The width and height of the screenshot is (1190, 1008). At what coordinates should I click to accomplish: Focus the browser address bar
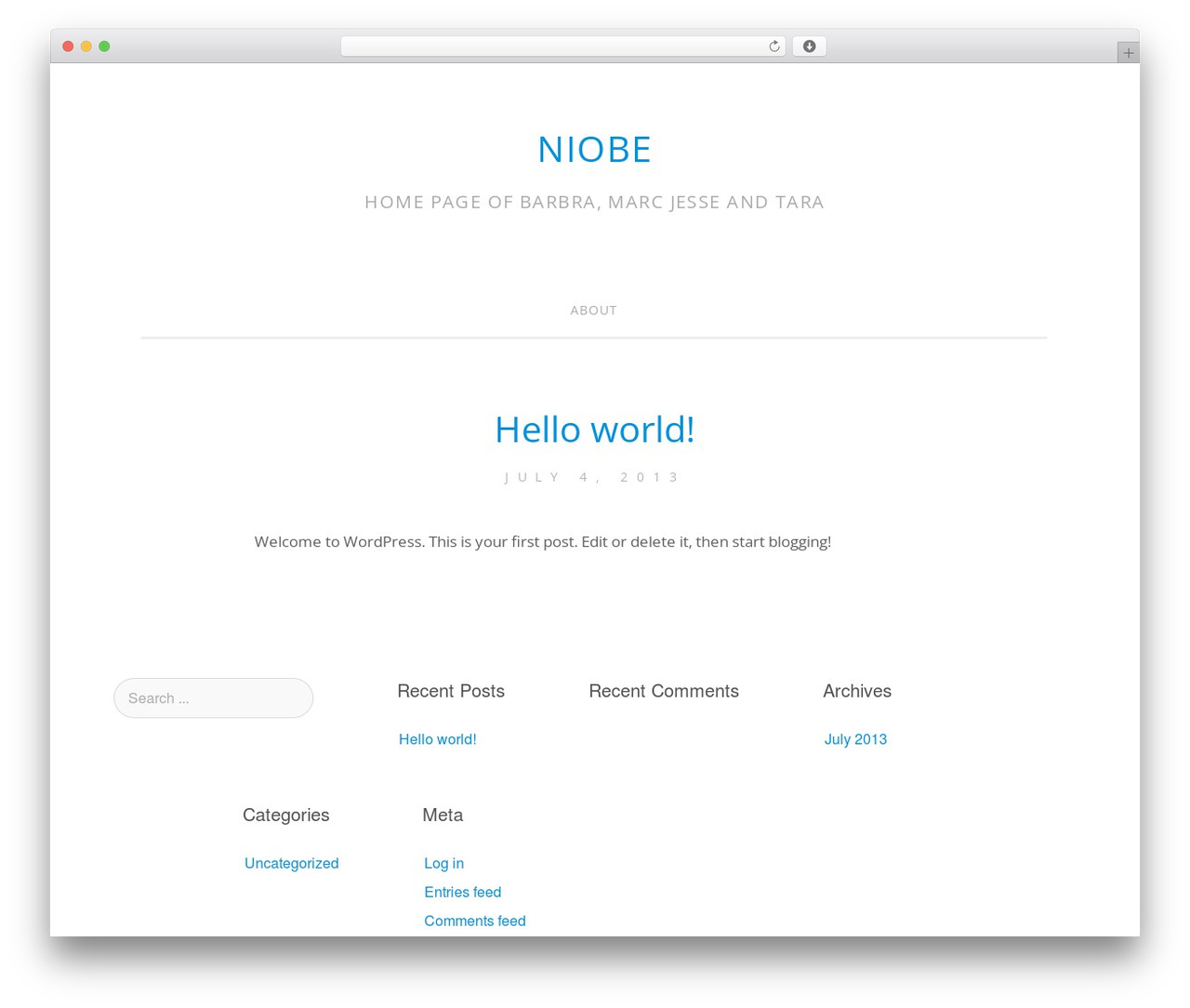[x=562, y=46]
